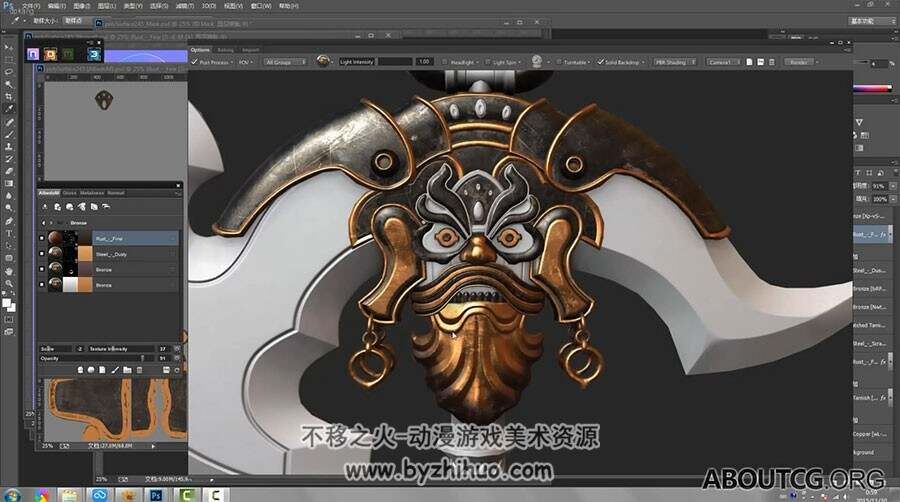The width and height of the screenshot is (900, 502).
Task: Toggle visibility of Rust_-_Fine layer
Action: (x=42, y=238)
